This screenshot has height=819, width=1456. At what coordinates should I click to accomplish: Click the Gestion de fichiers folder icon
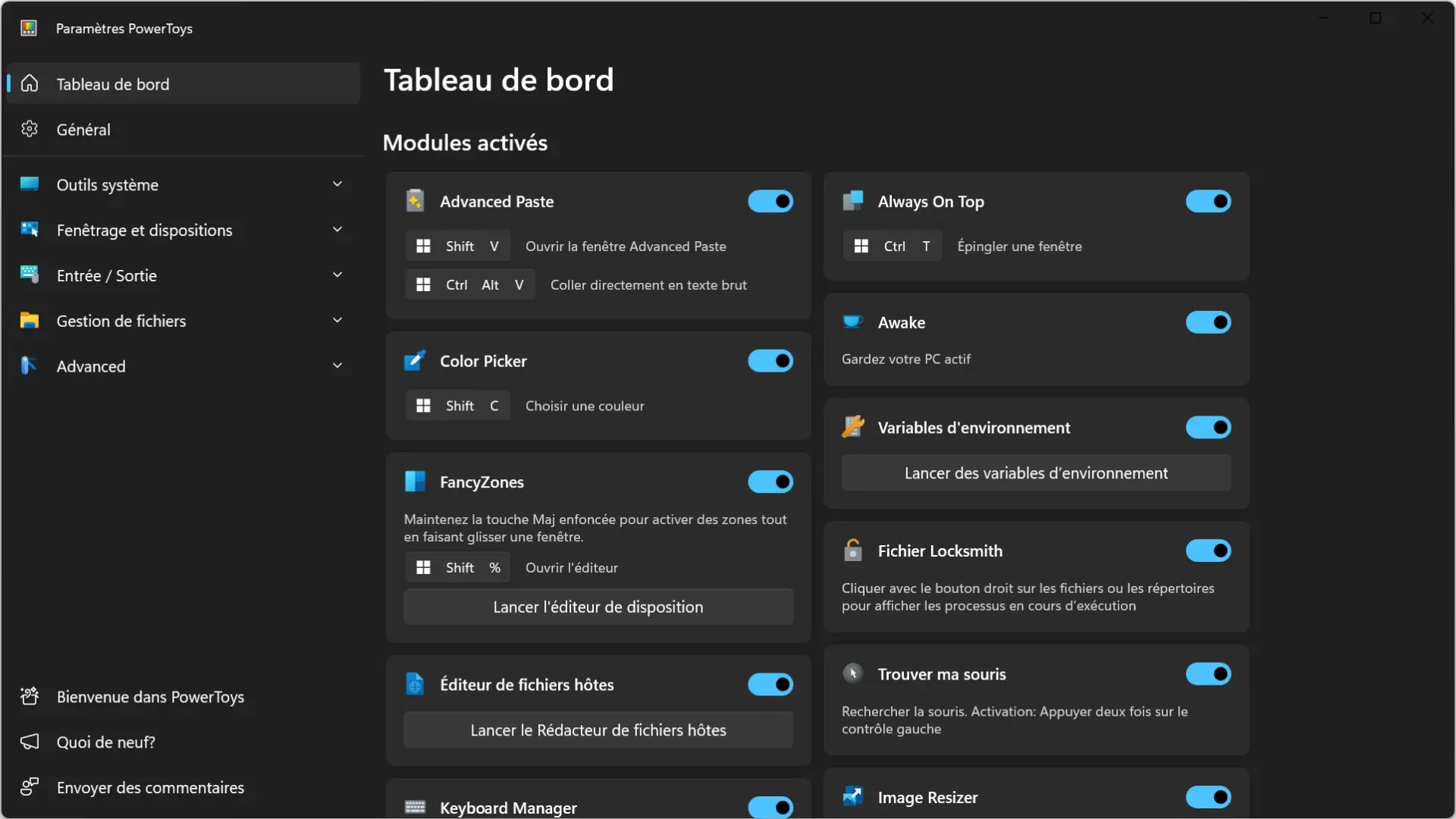[x=30, y=320]
